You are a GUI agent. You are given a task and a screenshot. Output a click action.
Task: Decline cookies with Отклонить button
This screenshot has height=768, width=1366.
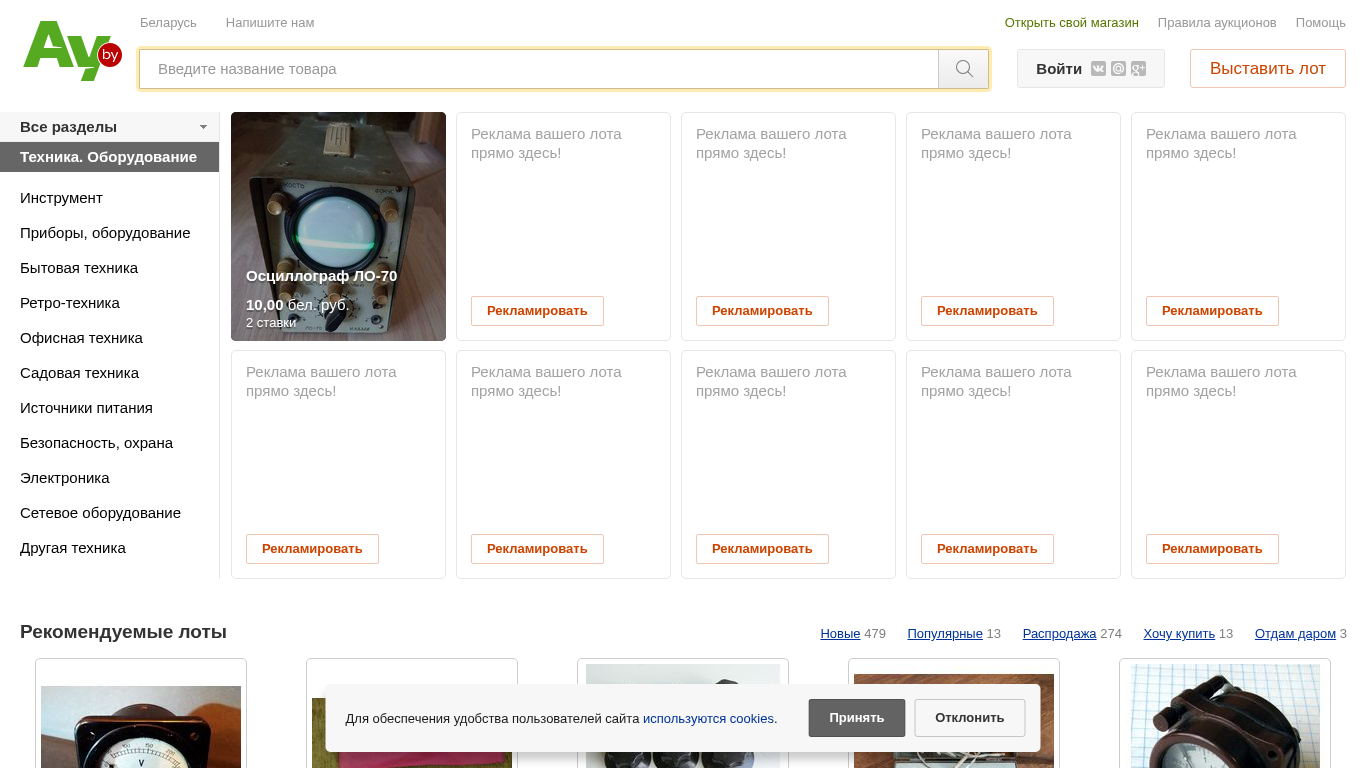[x=970, y=718]
